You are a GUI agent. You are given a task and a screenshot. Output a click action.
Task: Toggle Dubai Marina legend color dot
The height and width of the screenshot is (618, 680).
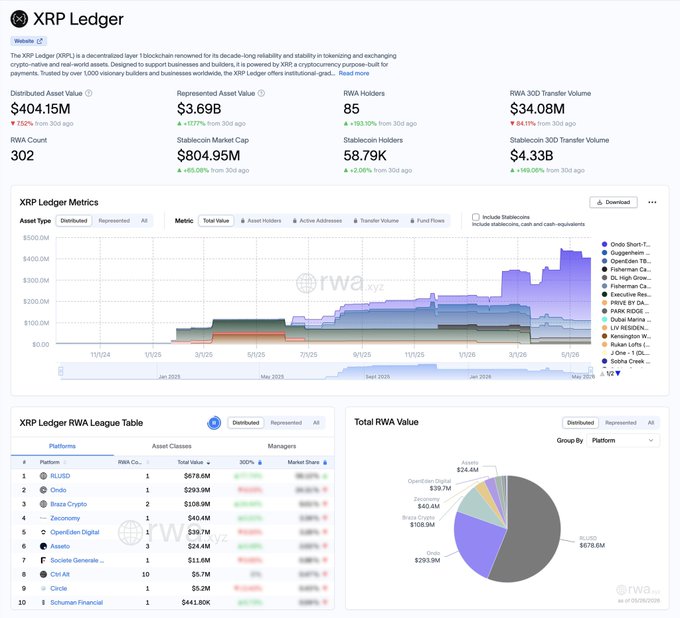click(x=605, y=320)
